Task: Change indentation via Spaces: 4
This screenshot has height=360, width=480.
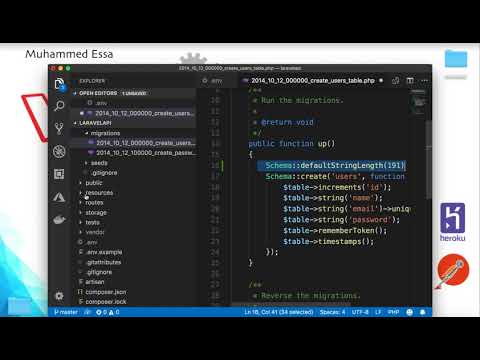Action: click(332, 312)
